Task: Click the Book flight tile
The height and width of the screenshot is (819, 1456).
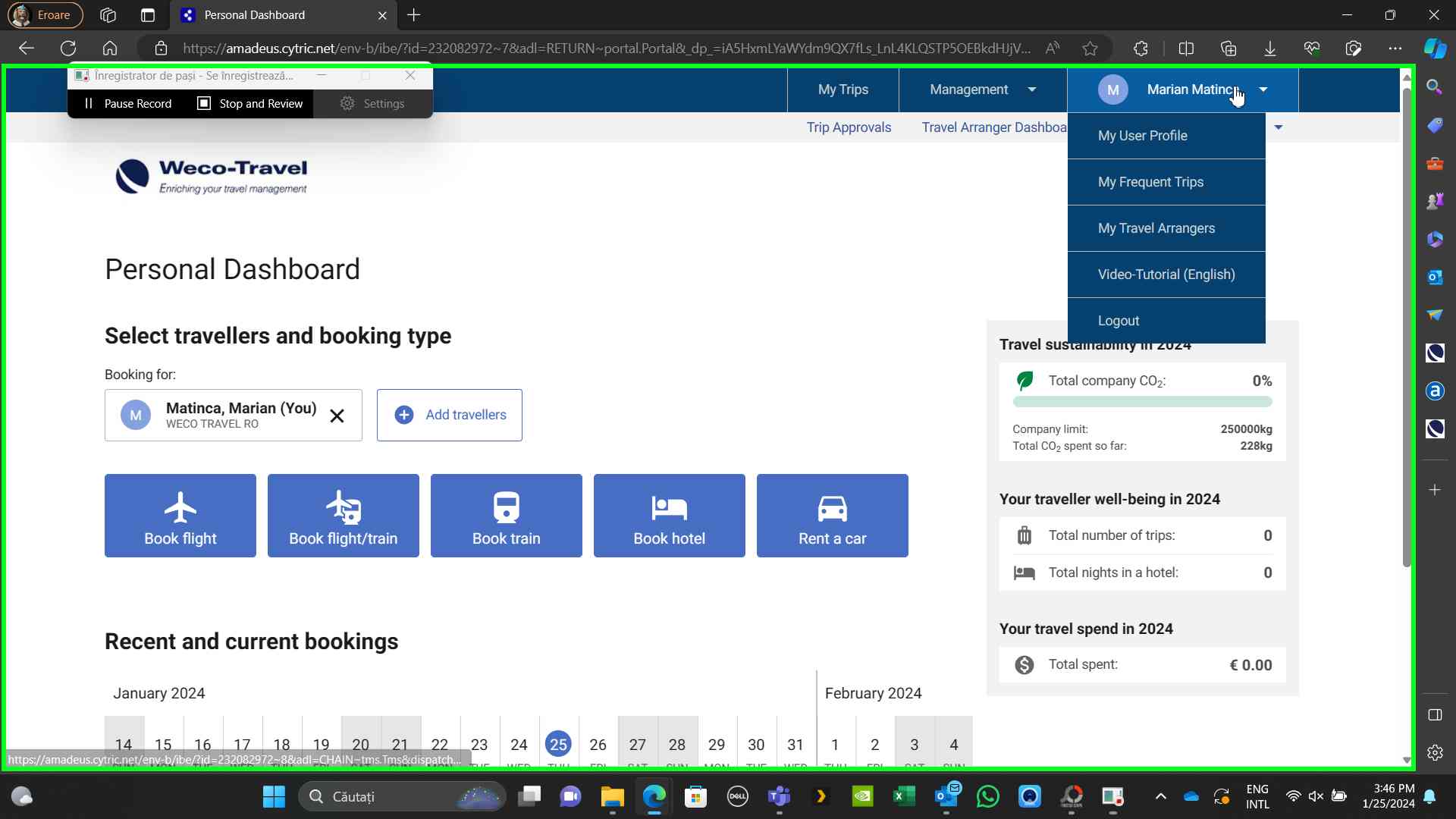Action: (x=180, y=516)
